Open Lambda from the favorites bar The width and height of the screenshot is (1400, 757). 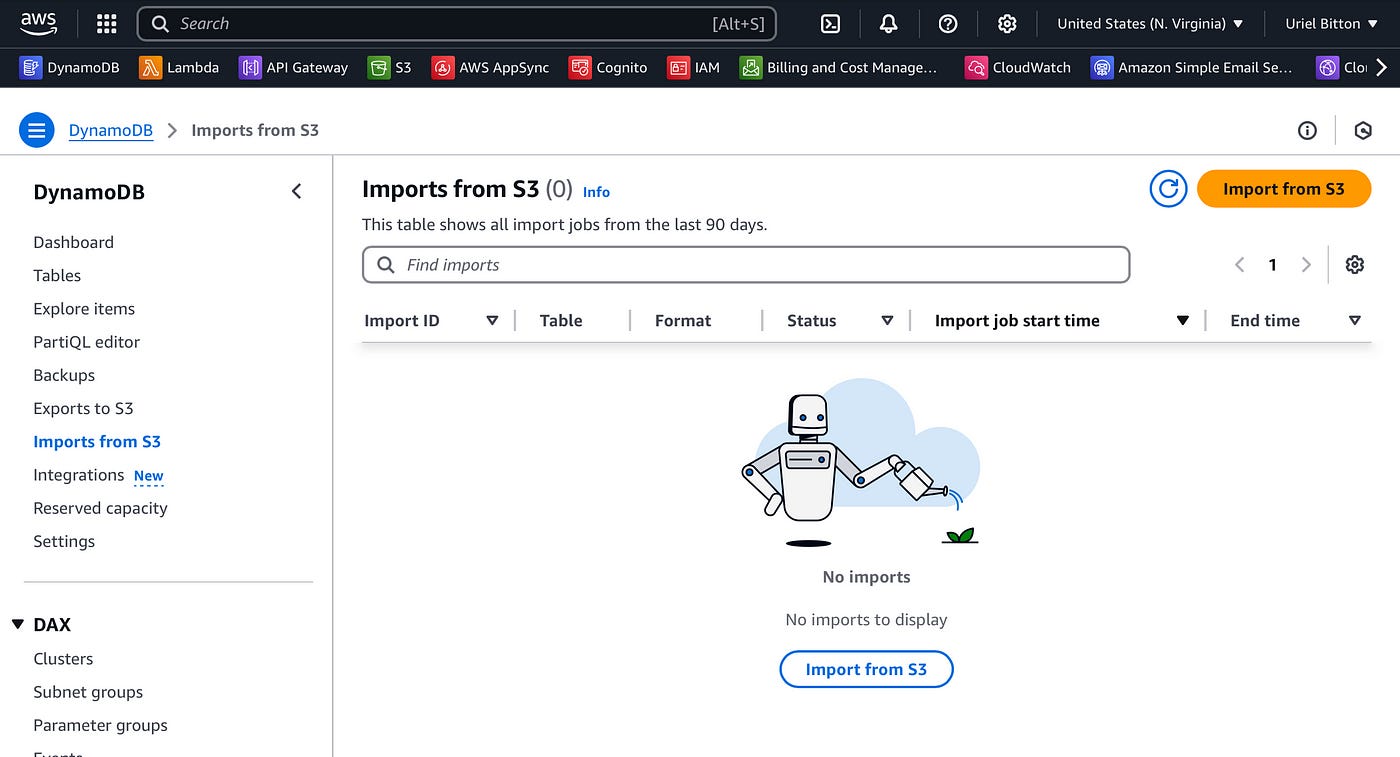(179, 67)
